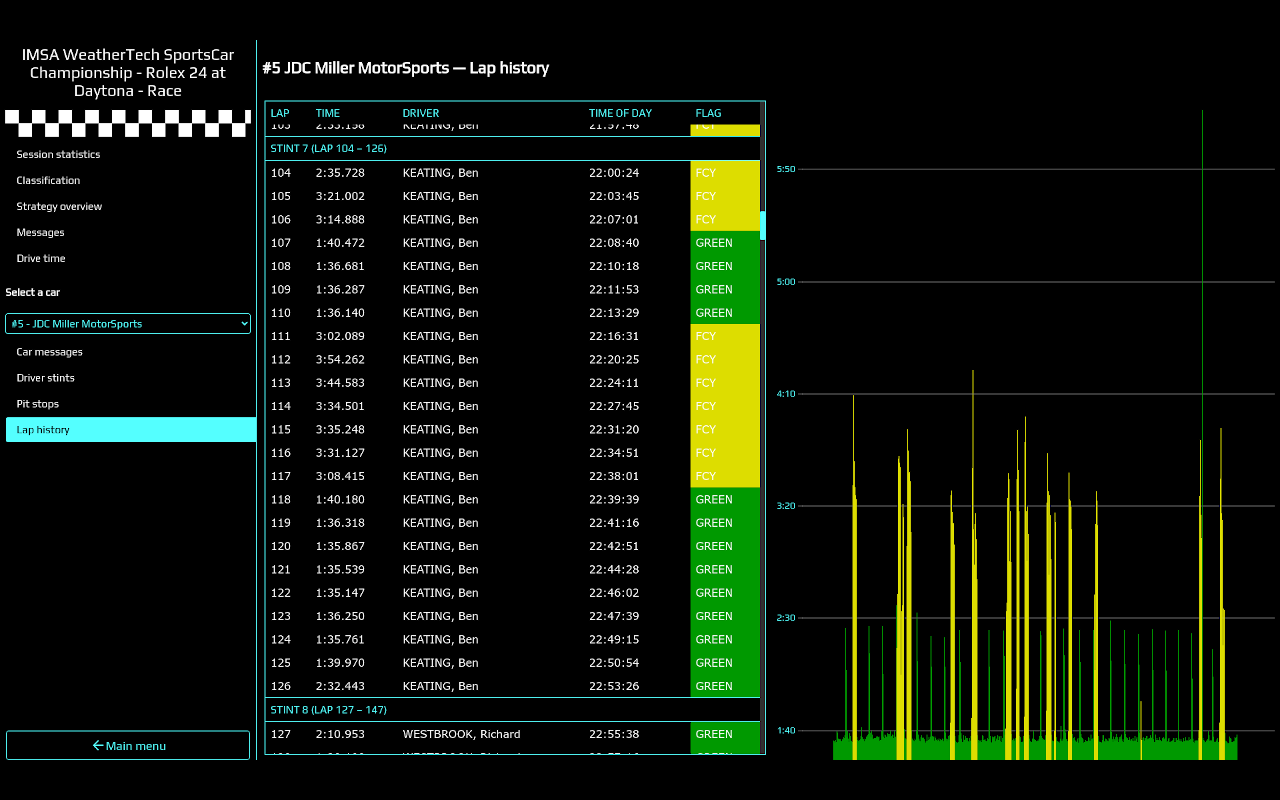Select the Stint 8 (Lap 127 – 147) header

click(513, 710)
